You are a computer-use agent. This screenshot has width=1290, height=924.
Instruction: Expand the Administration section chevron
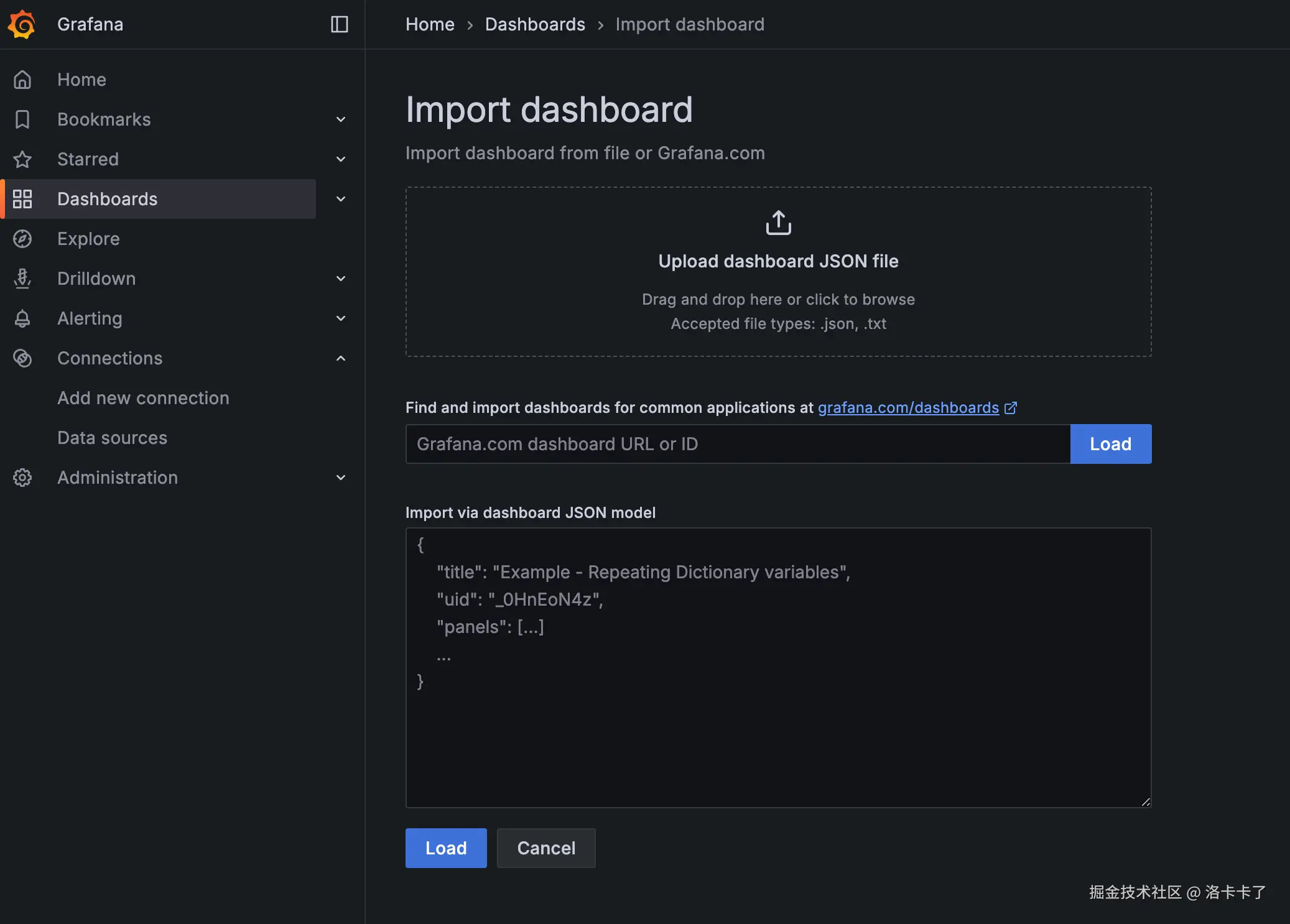(341, 478)
